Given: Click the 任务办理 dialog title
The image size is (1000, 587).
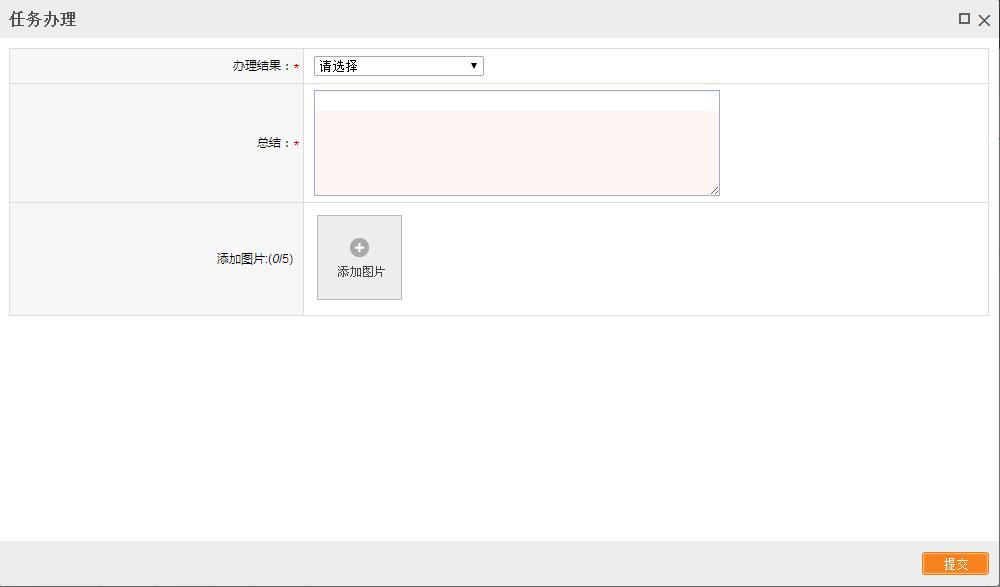Looking at the screenshot, I should 42,19.
